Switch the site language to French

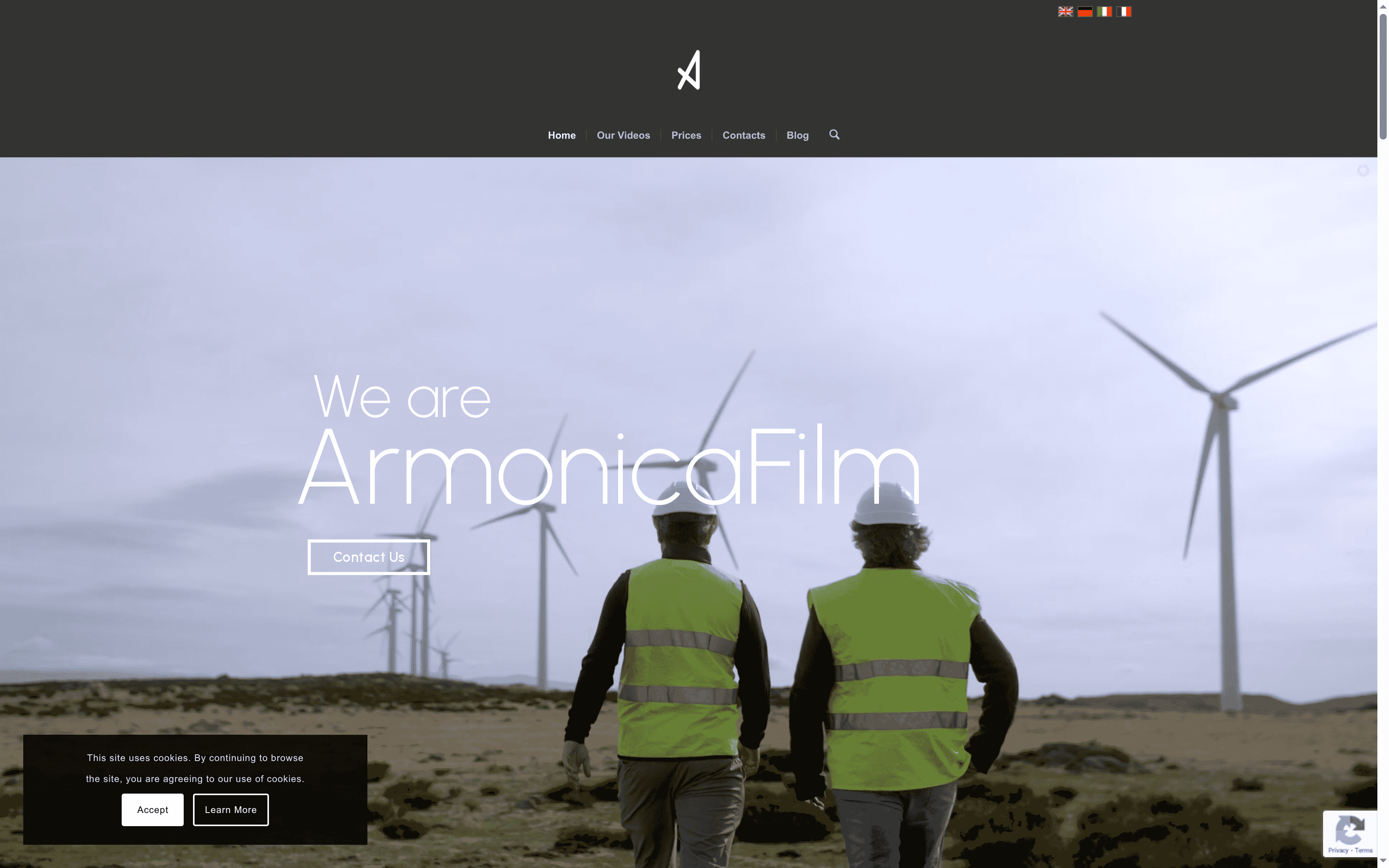[1123, 11]
